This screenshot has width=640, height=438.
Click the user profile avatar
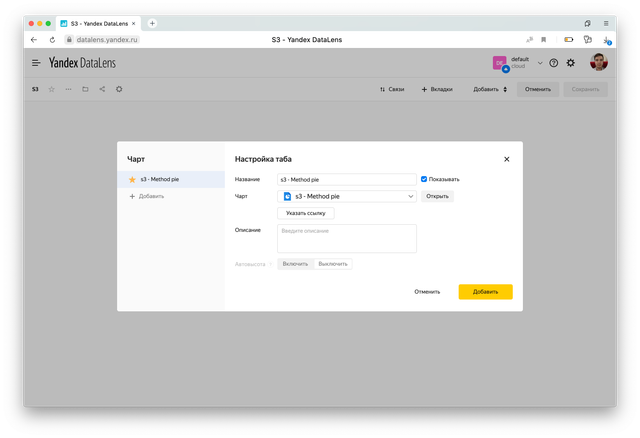tap(598, 62)
